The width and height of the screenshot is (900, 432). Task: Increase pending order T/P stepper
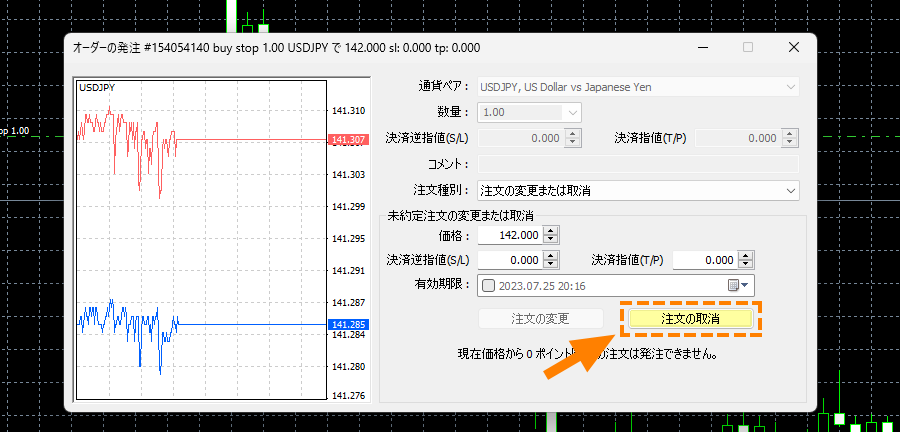[x=746, y=256]
